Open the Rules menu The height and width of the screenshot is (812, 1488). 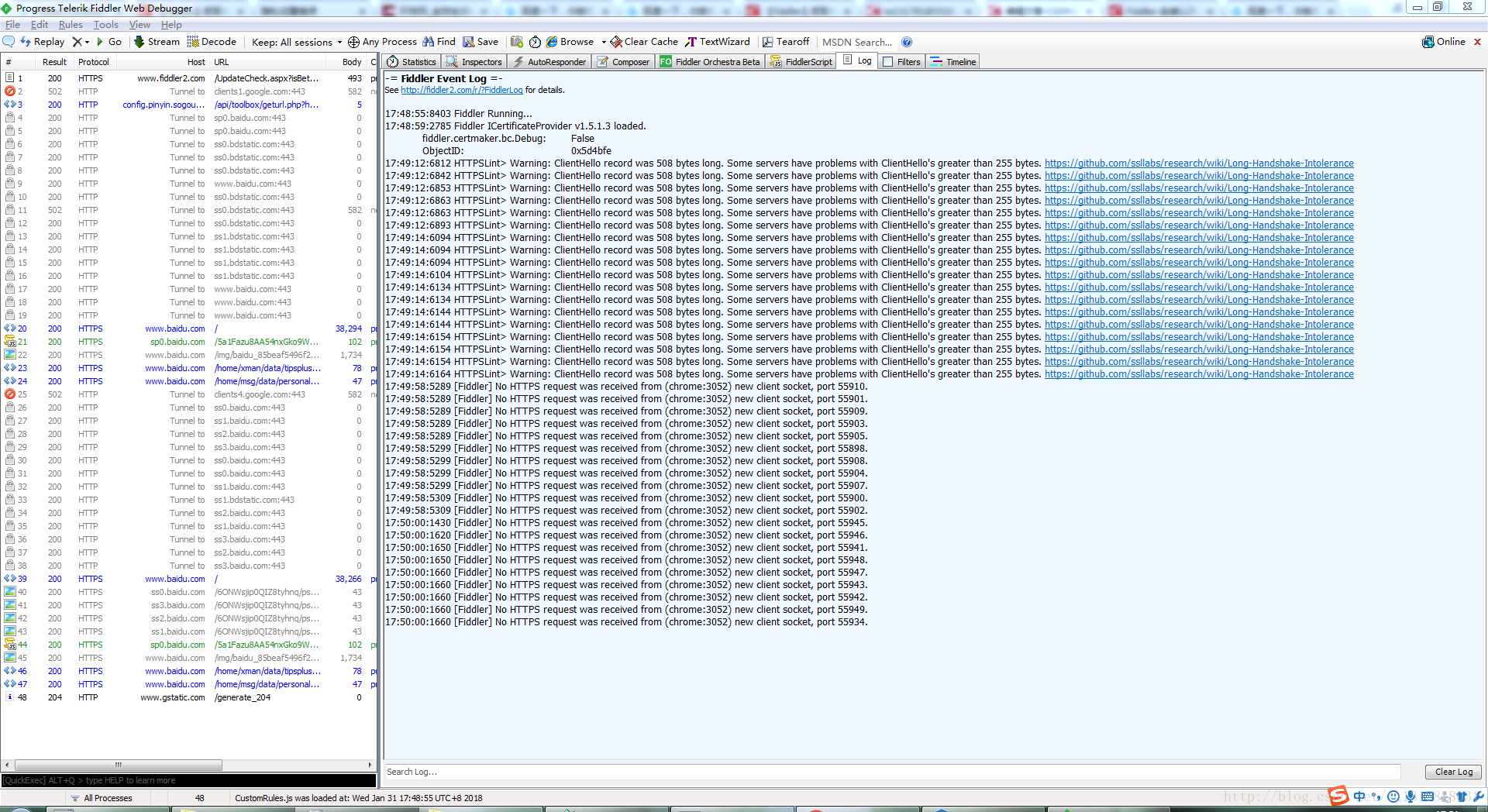coord(71,25)
